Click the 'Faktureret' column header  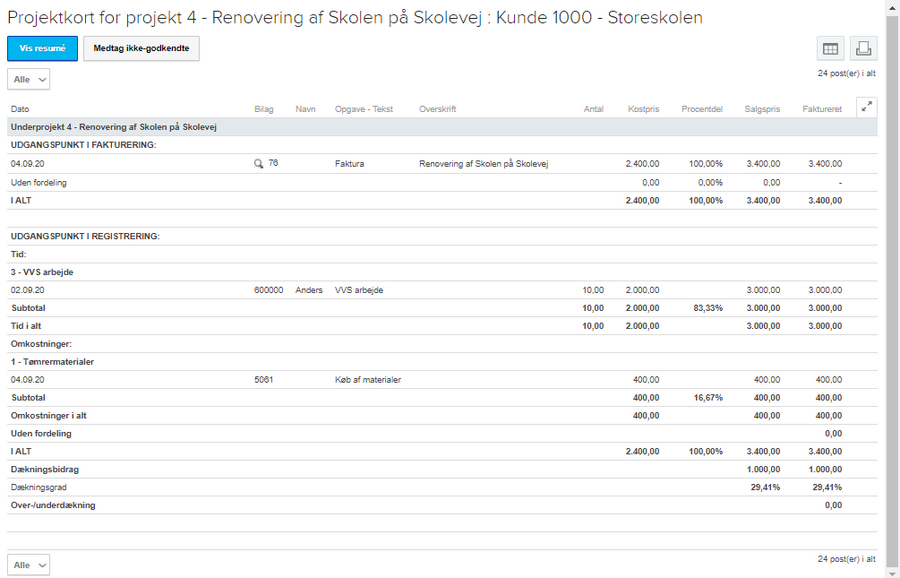tap(821, 109)
